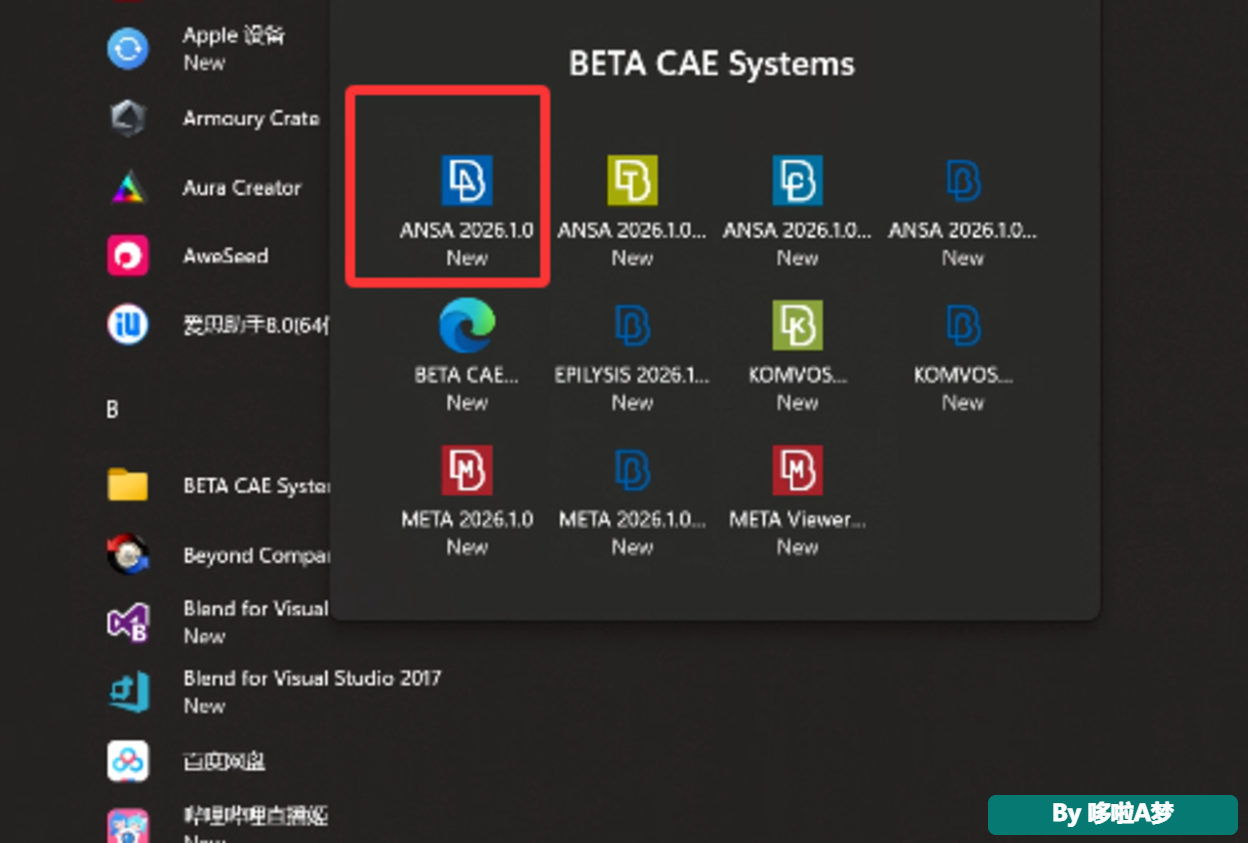Launch 百度网盘 from the app list
1248x843 pixels.
tap(185, 762)
